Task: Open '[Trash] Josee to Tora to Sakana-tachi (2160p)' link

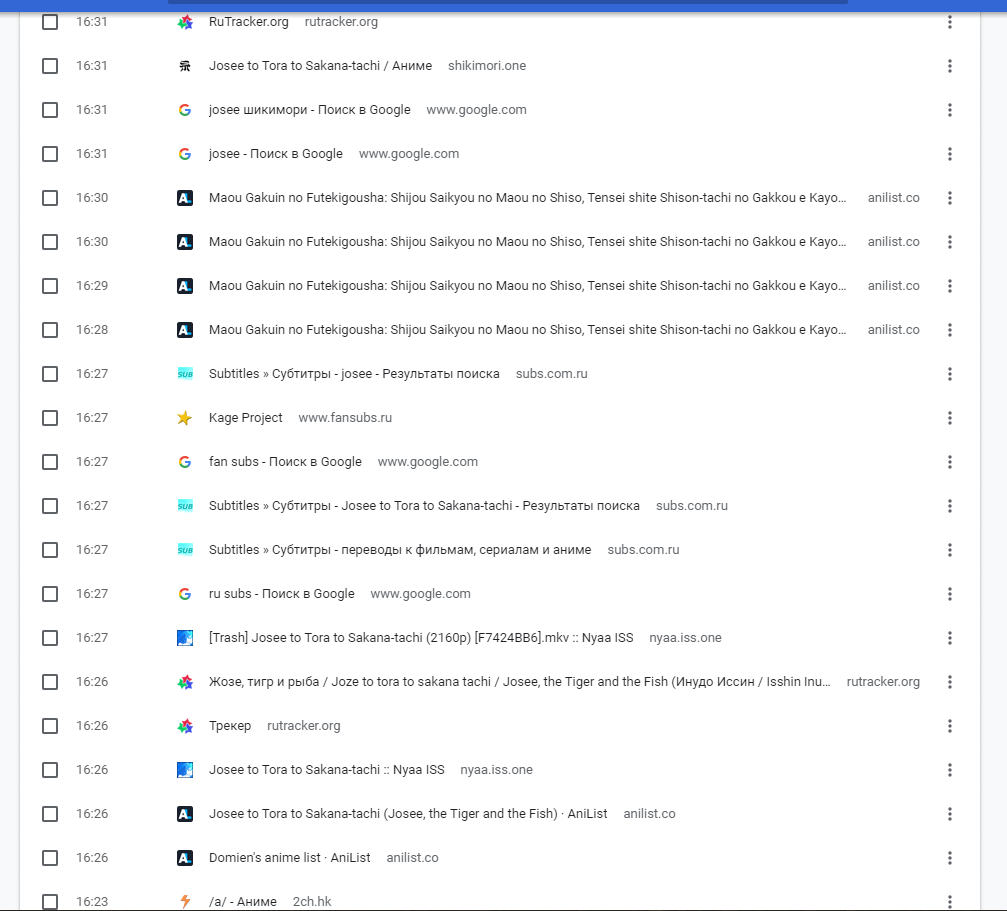Action: (421, 638)
